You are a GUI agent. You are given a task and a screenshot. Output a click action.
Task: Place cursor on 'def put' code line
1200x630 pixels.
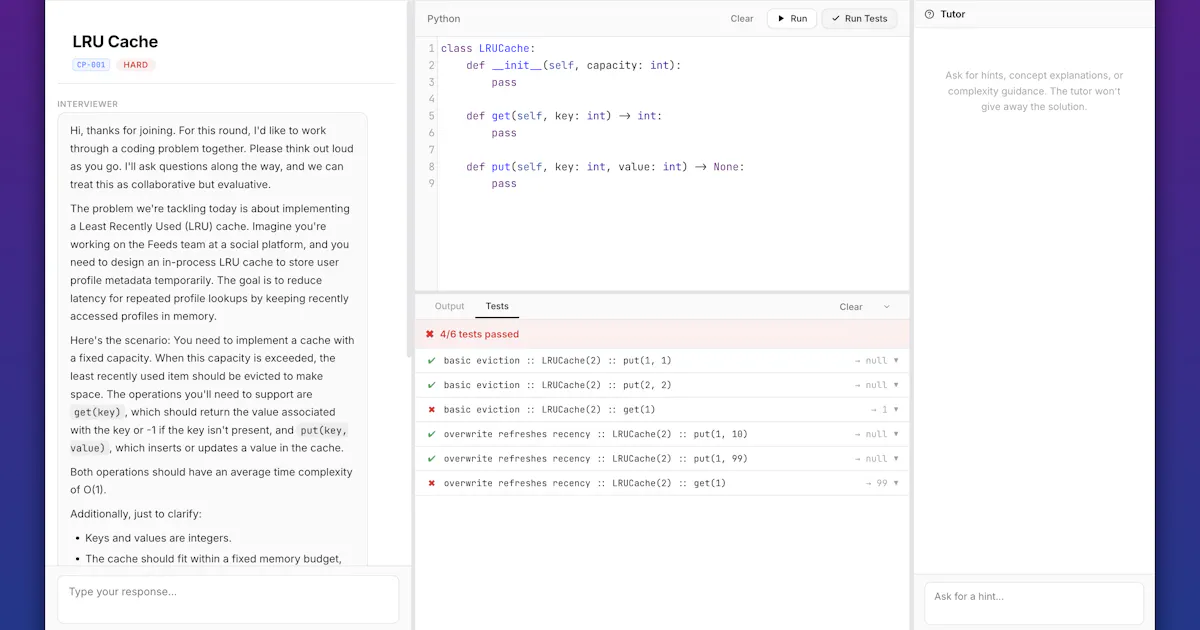(x=605, y=167)
